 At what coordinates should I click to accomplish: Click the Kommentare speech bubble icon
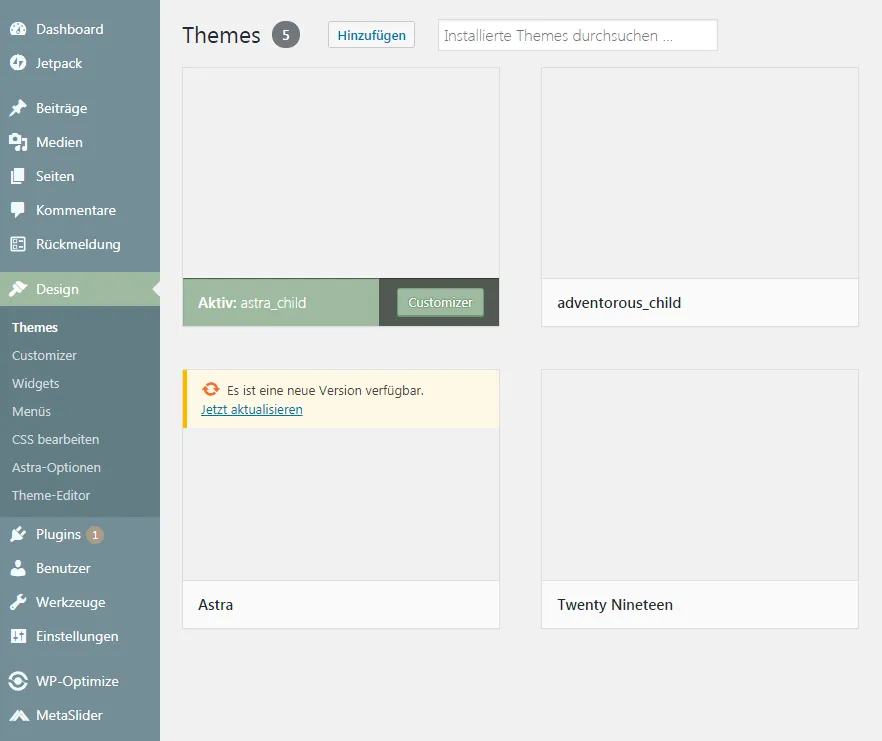pos(18,210)
